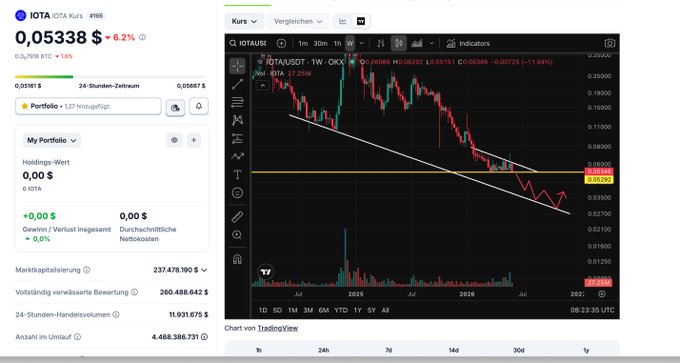Take a chart snapshot with camera icon
This screenshot has height=363, width=680.
(609, 43)
